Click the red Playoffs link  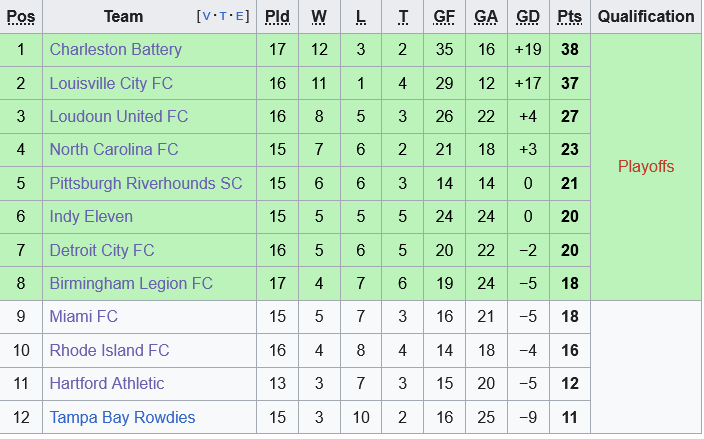coord(646,167)
